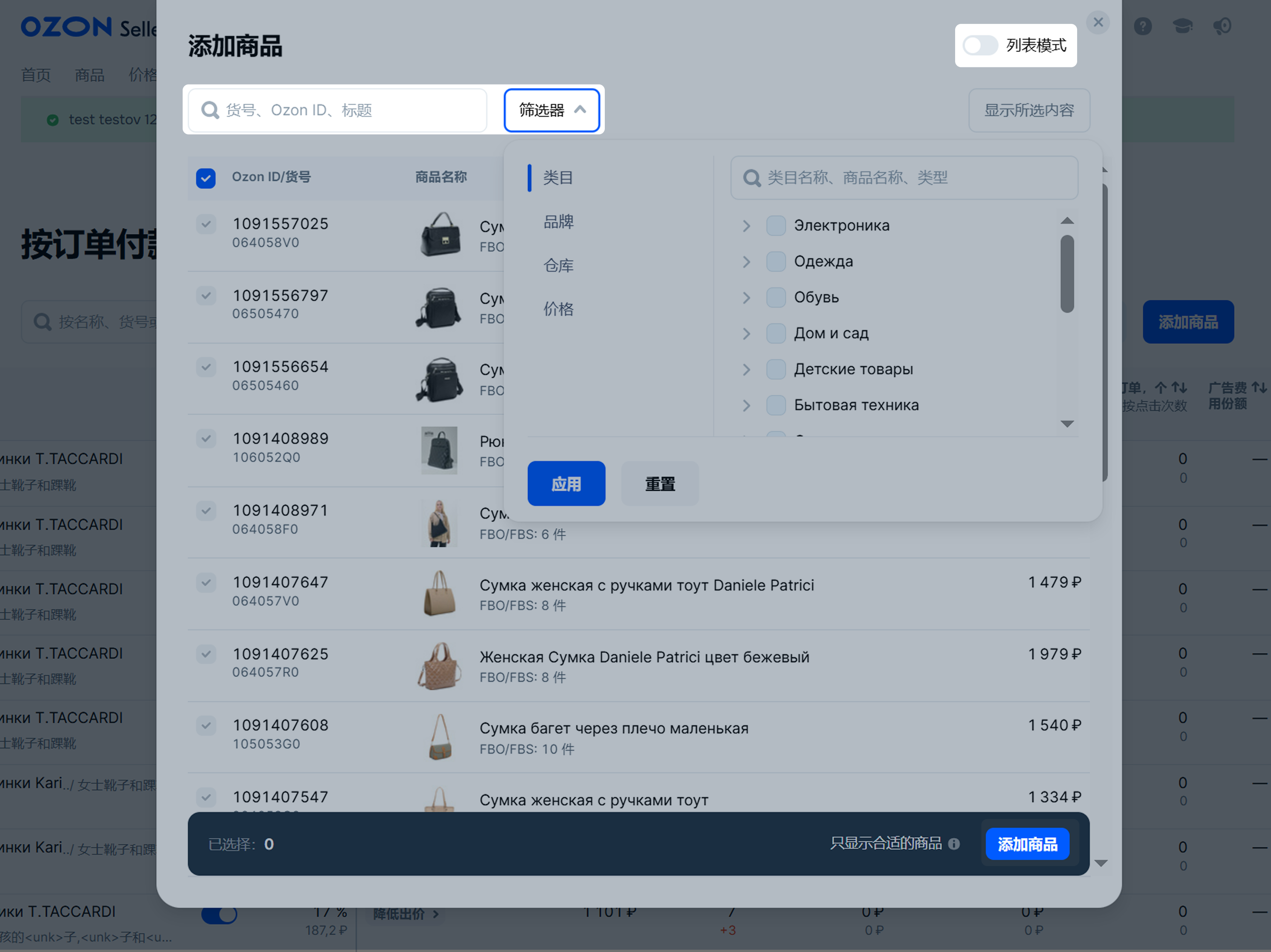This screenshot has height=952, width=1271.
Task: Tick the Детские товары category checkbox
Action: click(776, 369)
